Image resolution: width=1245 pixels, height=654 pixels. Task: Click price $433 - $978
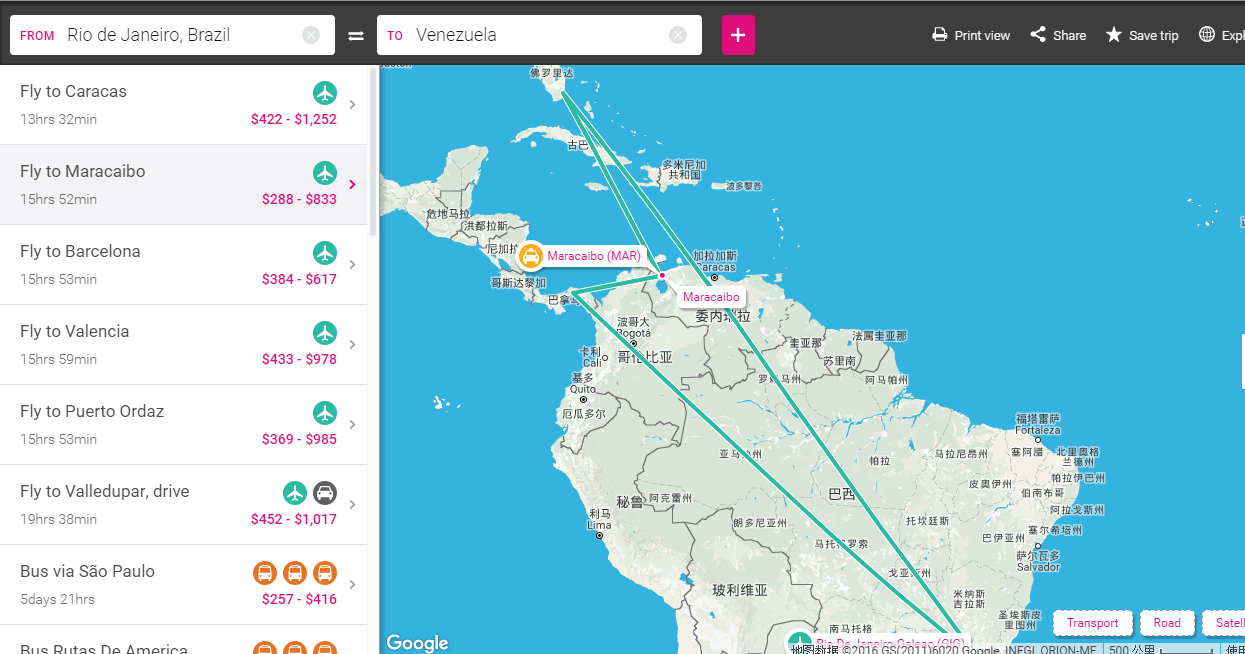tap(299, 359)
